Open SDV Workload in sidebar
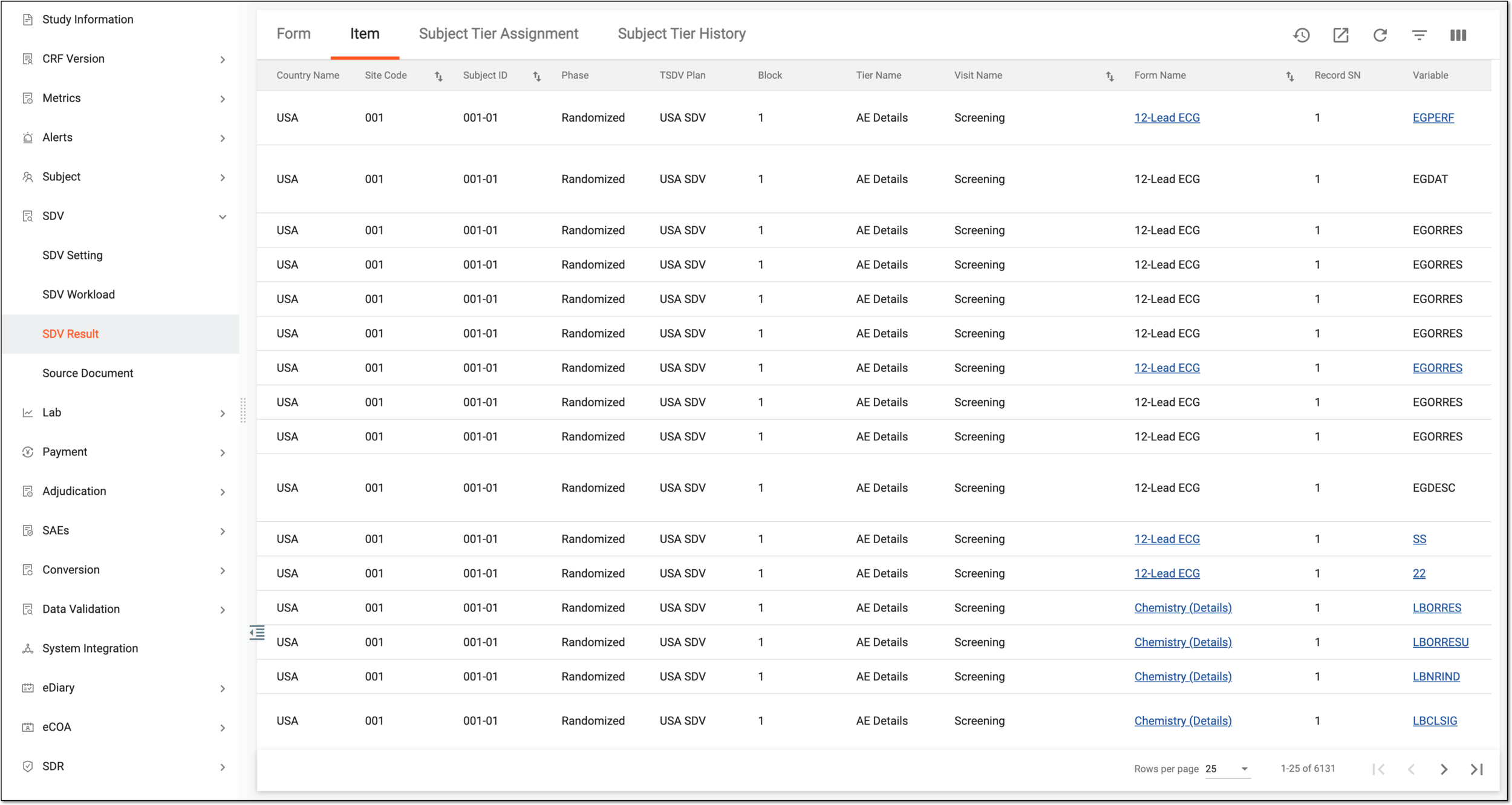The width and height of the screenshot is (1512, 805). pos(79,295)
